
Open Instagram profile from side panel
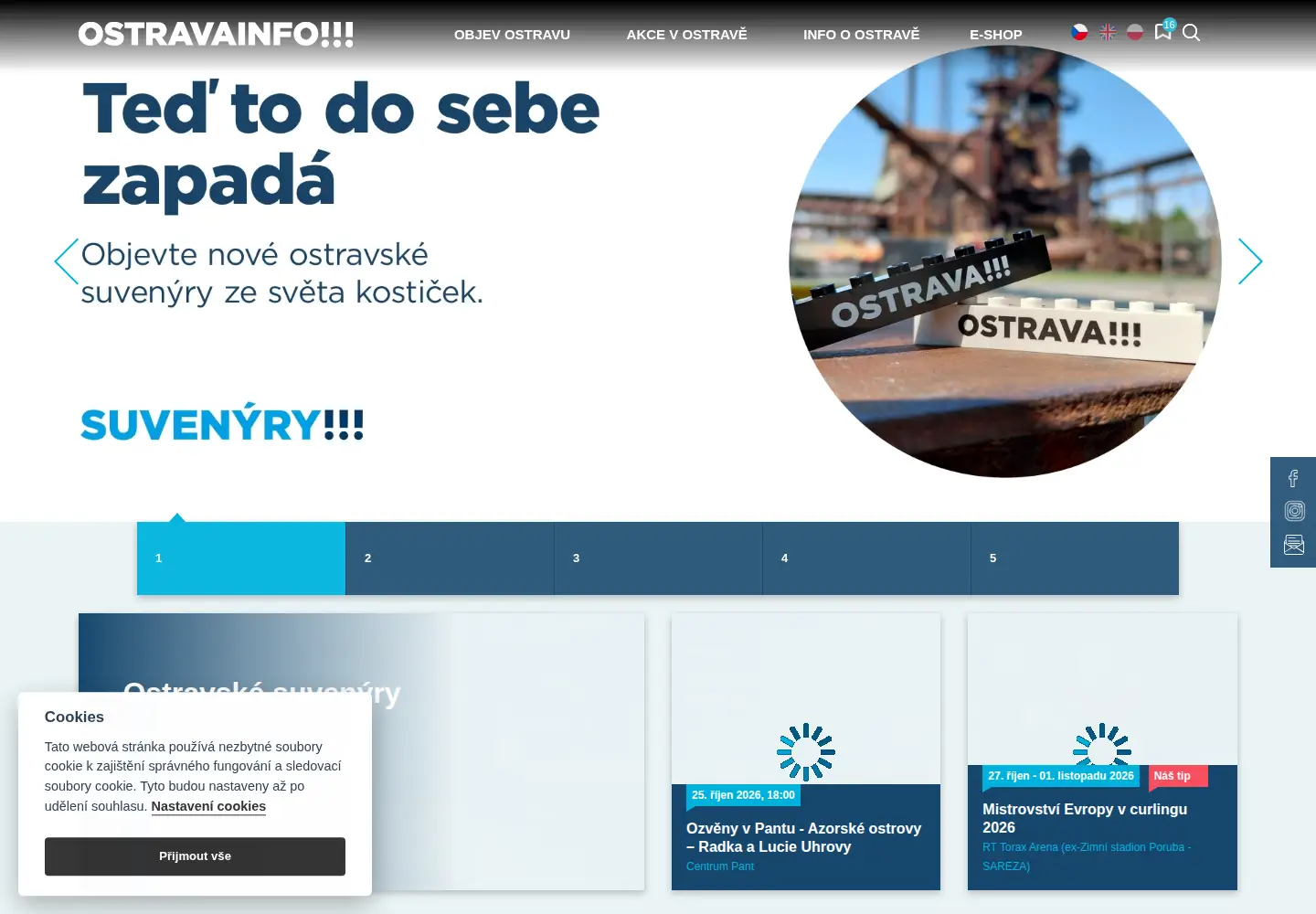click(x=1294, y=511)
